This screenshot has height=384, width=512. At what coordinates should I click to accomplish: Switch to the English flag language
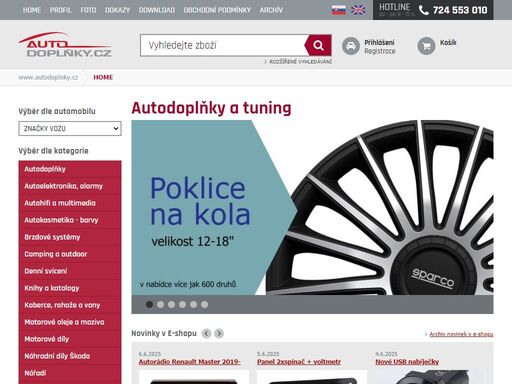tap(358, 10)
